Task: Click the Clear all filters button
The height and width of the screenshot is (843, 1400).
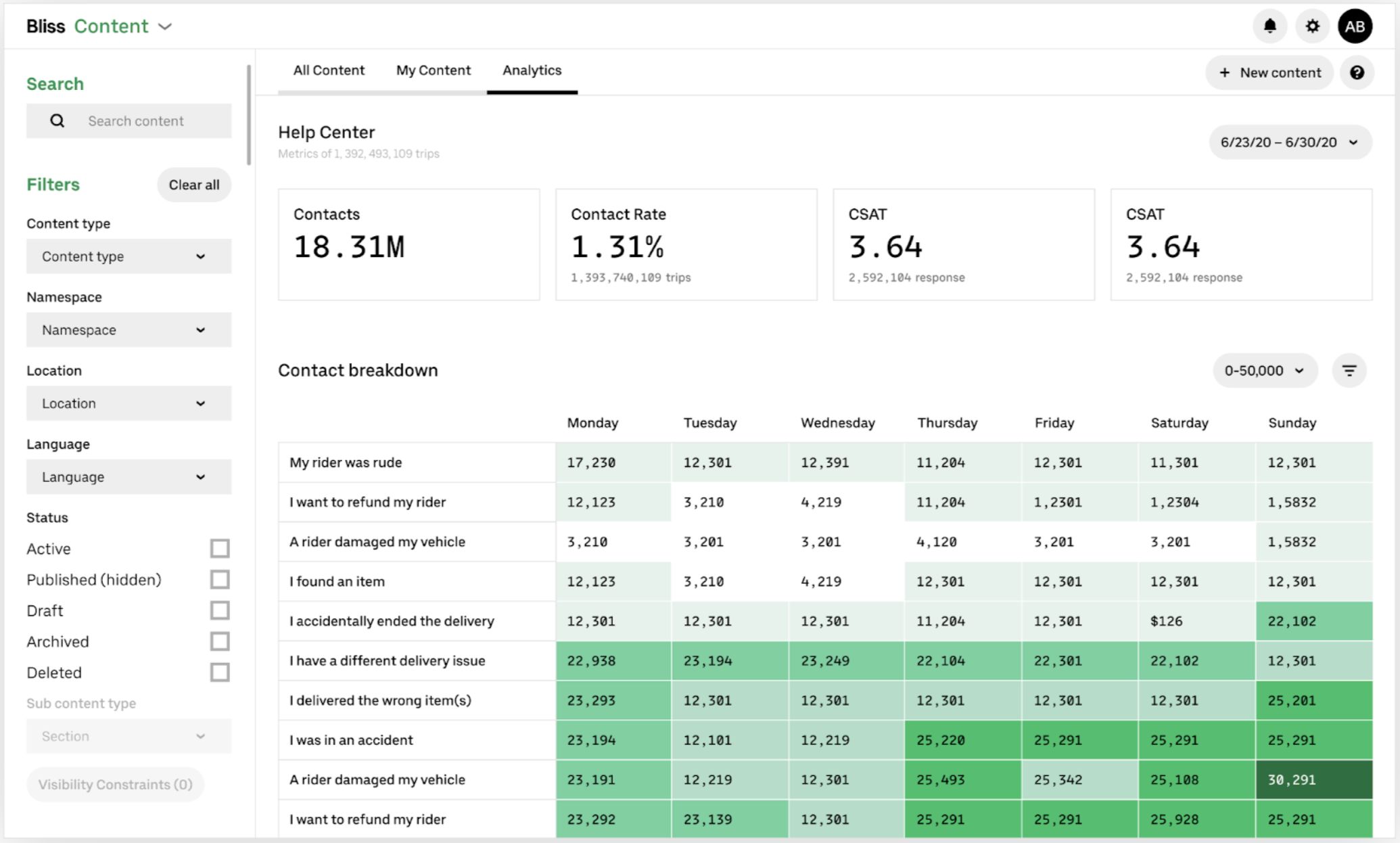Action: point(194,184)
